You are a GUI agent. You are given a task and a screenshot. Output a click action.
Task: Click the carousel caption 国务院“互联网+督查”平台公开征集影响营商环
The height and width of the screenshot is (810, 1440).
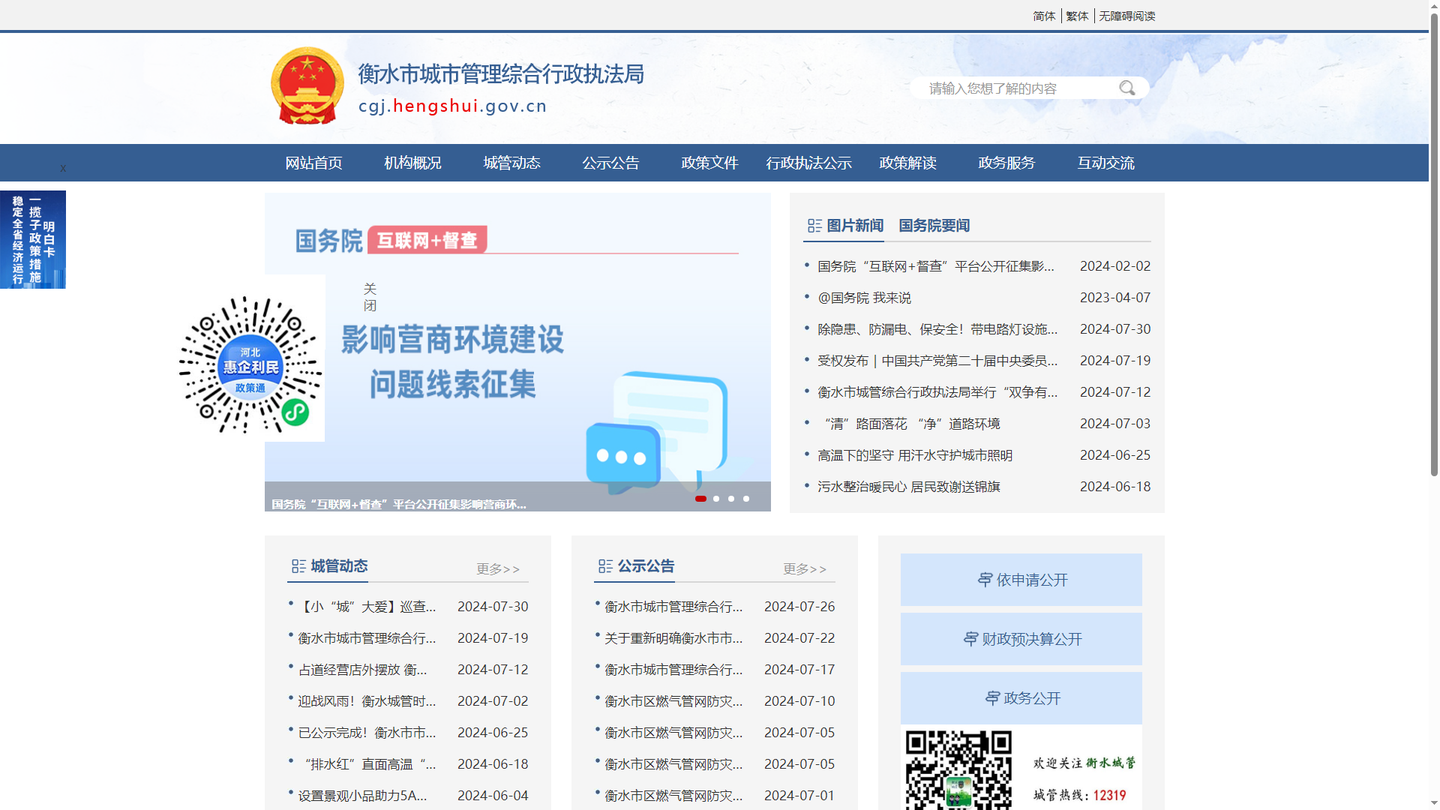(399, 504)
